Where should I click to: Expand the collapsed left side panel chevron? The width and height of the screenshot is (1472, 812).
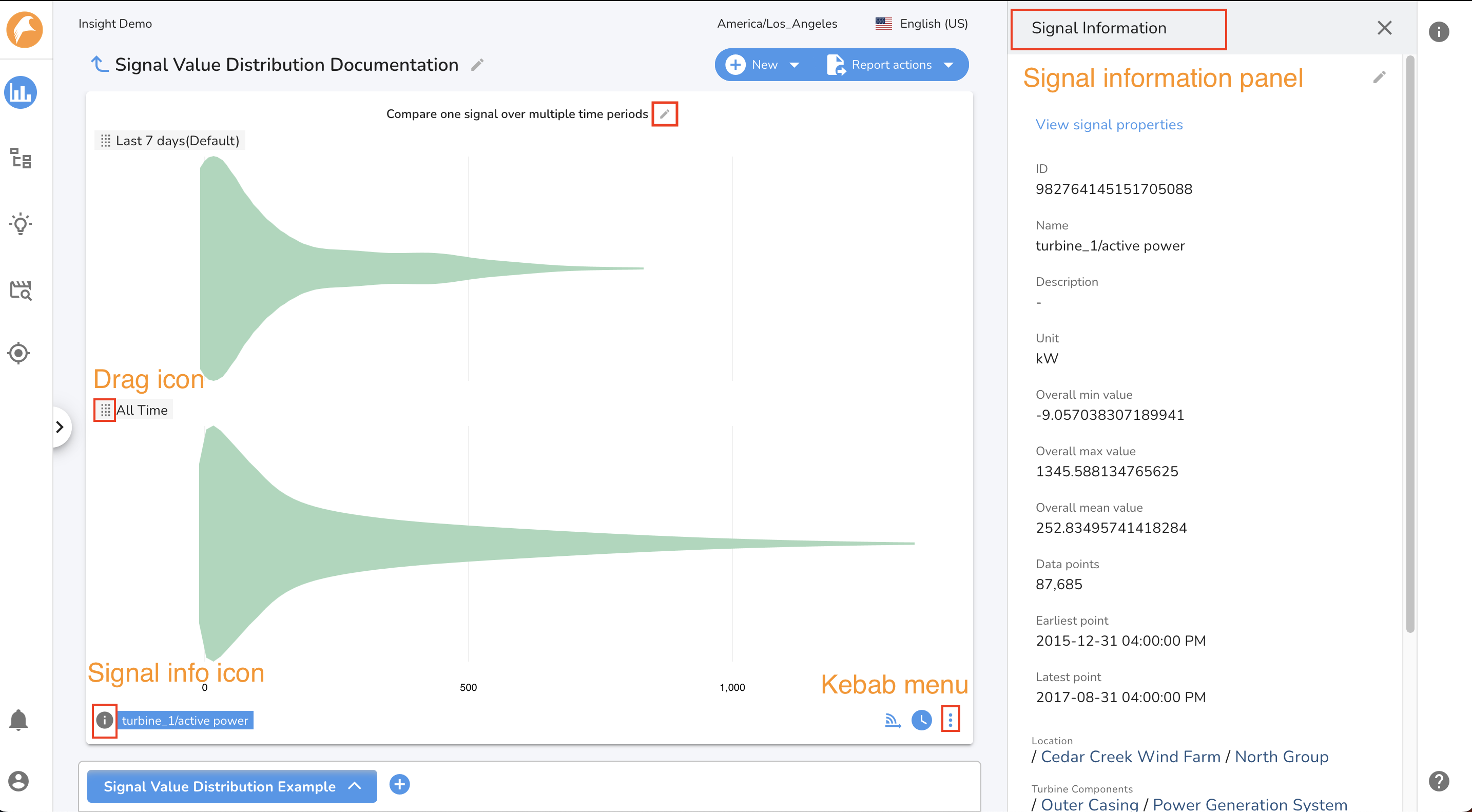pos(60,427)
